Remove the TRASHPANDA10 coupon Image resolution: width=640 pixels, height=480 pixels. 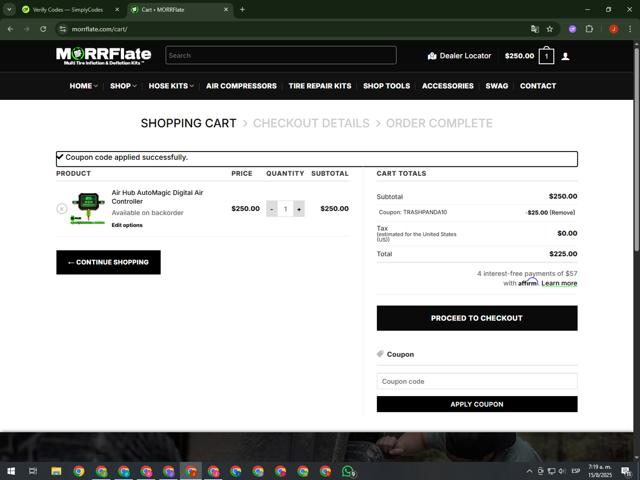(x=562, y=213)
